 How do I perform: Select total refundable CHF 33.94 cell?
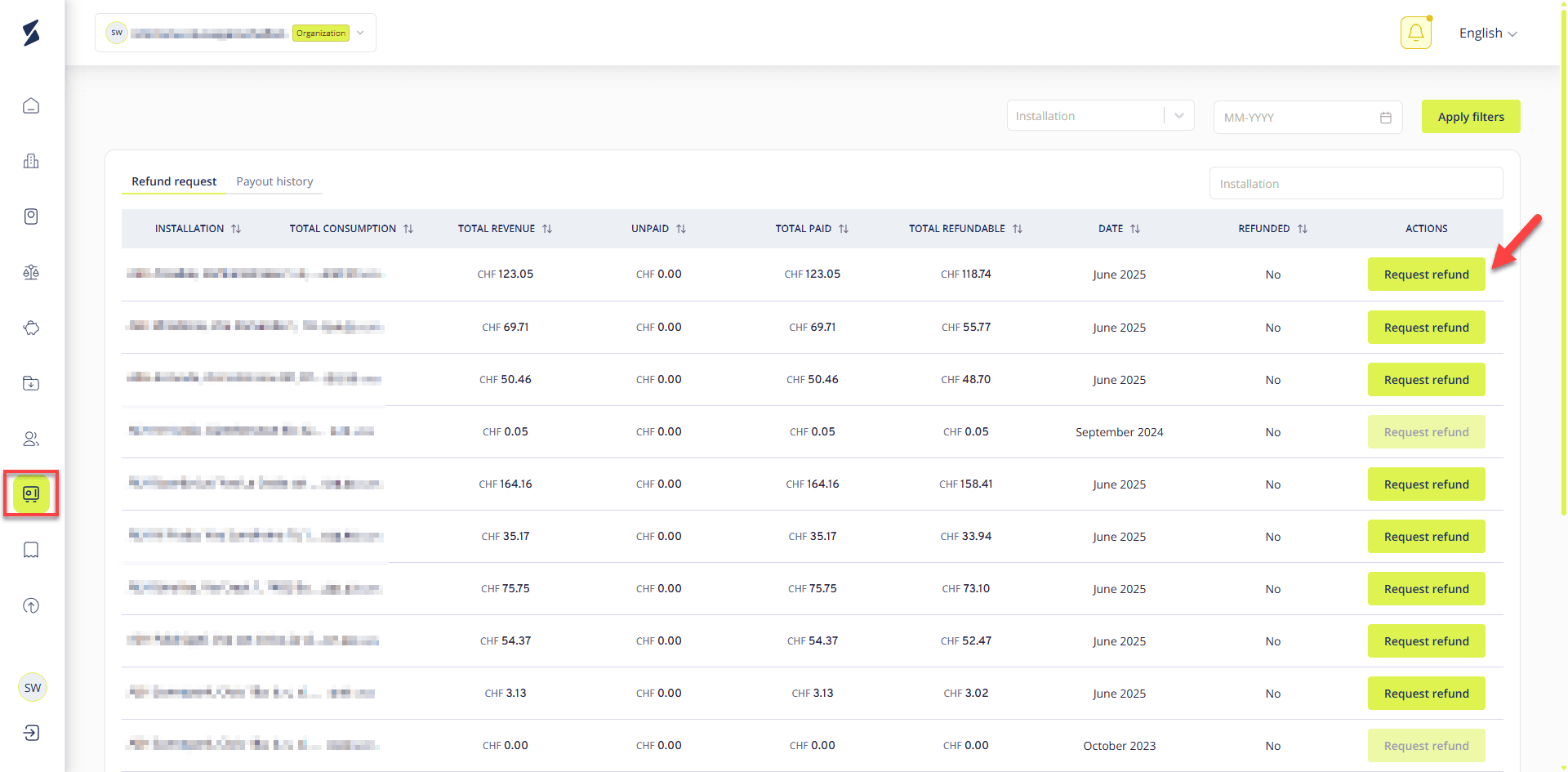[965, 536]
